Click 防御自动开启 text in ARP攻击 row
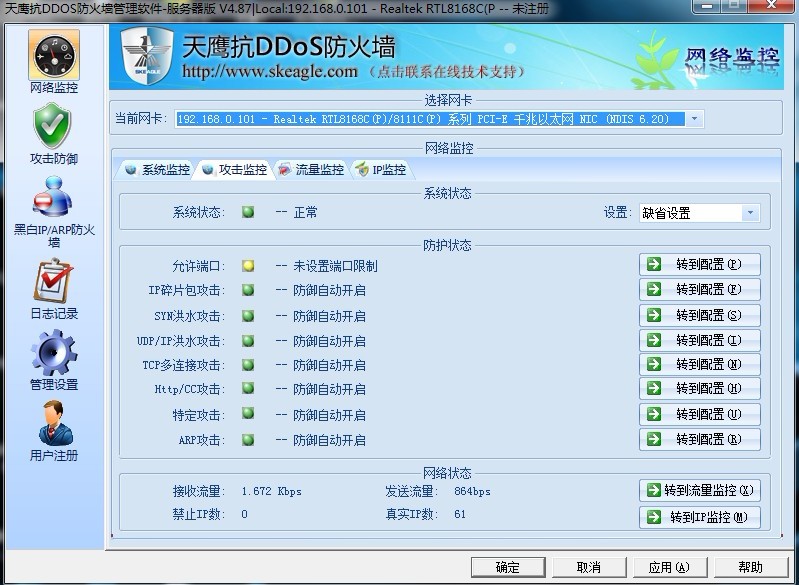Screen dimensions: 799x585 point(329,440)
